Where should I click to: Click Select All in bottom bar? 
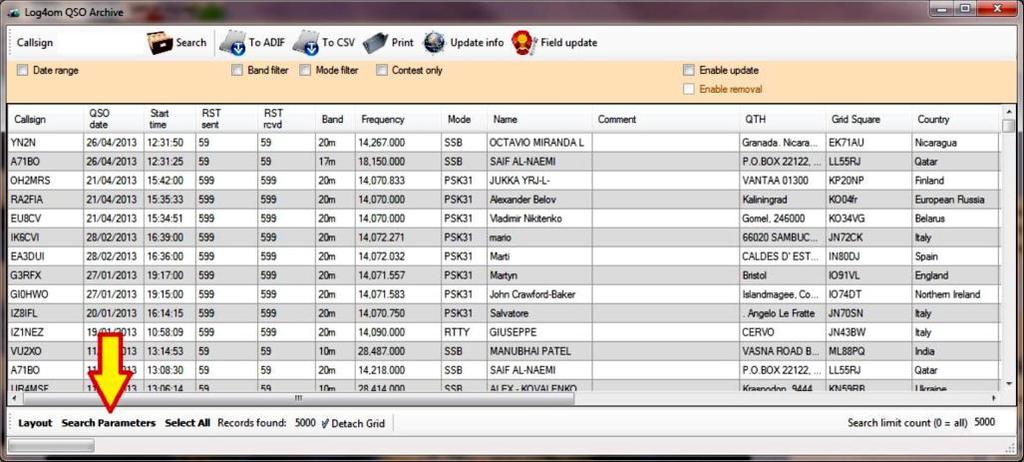187,423
